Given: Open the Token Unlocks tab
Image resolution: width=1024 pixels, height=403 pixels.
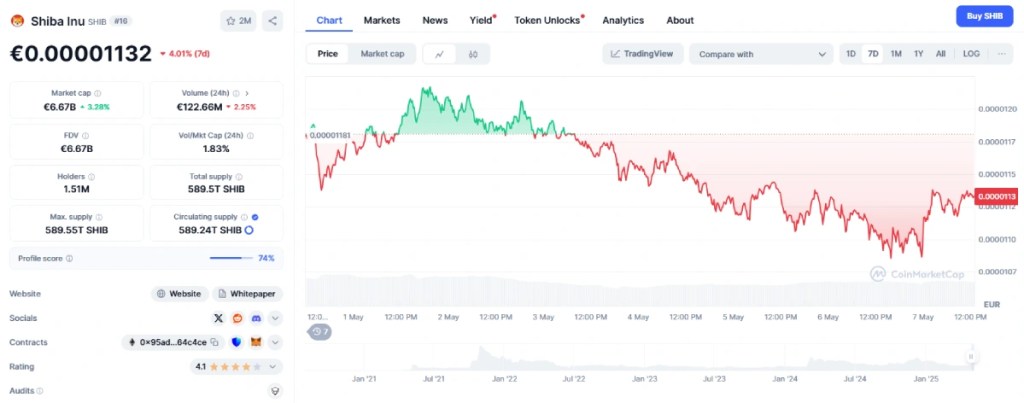Looking at the screenshot, I should click(x=548, y=20).
